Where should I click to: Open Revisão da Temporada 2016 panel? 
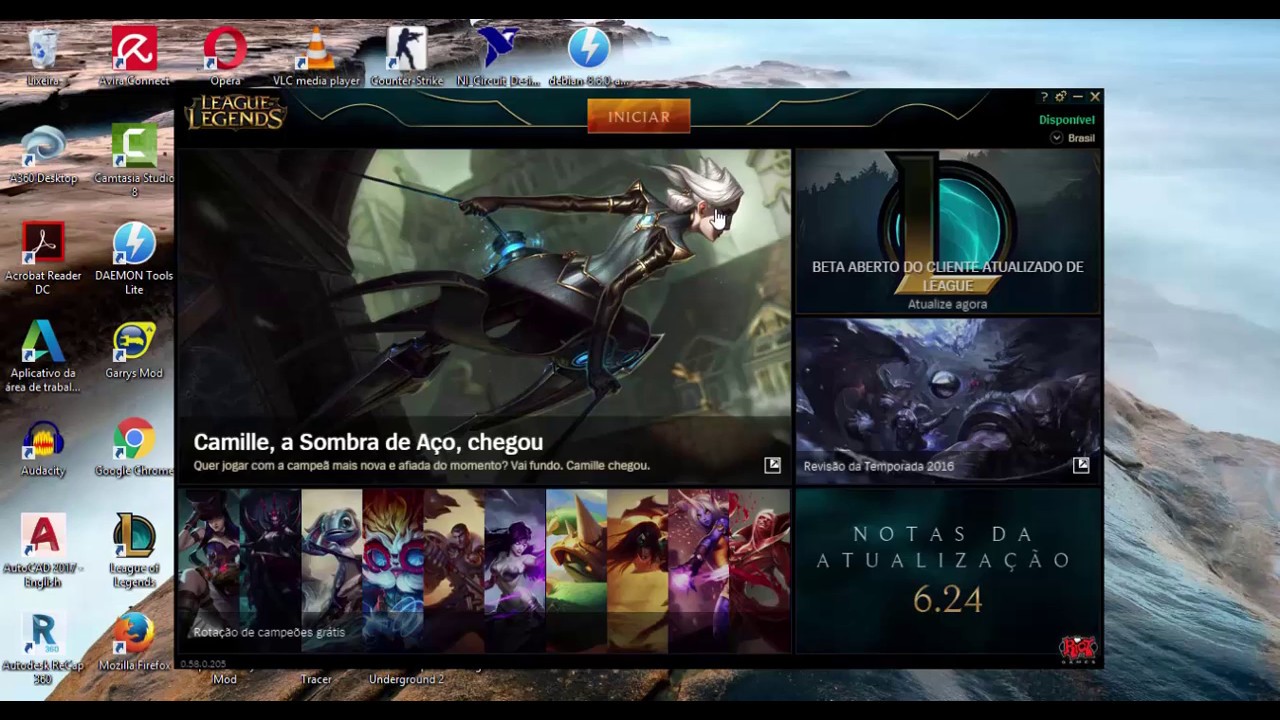[x=948, y=400]
